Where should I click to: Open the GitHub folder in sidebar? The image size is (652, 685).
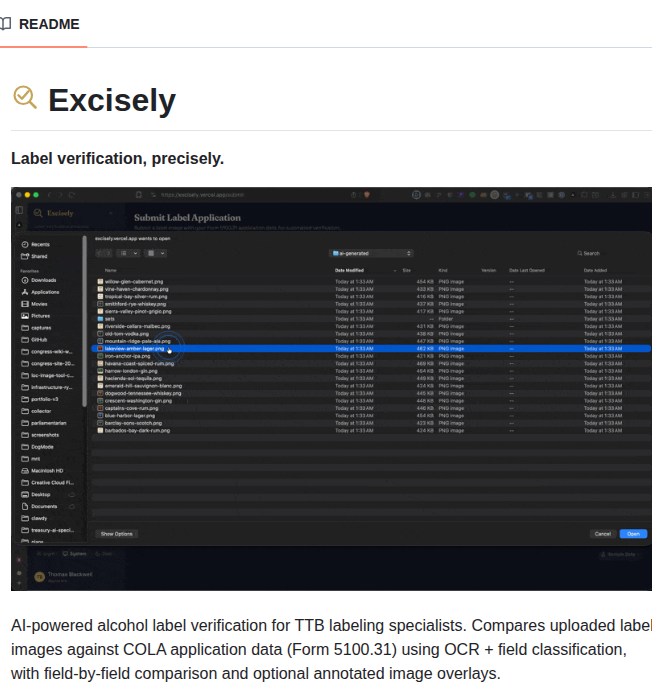[x=39, y=339]
